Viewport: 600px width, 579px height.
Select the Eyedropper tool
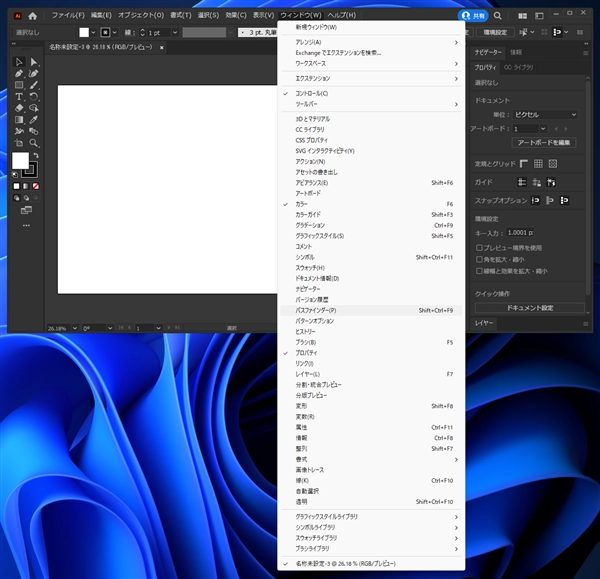pos(34,120)
